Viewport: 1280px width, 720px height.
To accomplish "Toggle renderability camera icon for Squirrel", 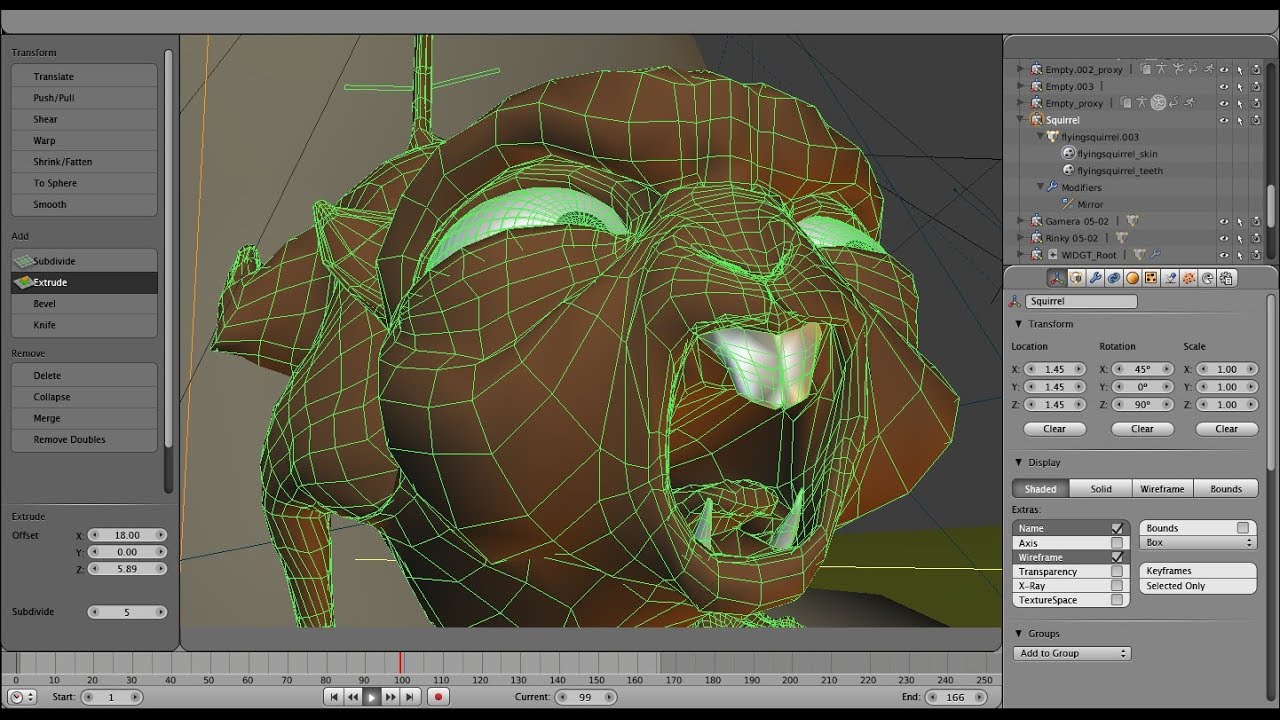I will coord(1256,120).
